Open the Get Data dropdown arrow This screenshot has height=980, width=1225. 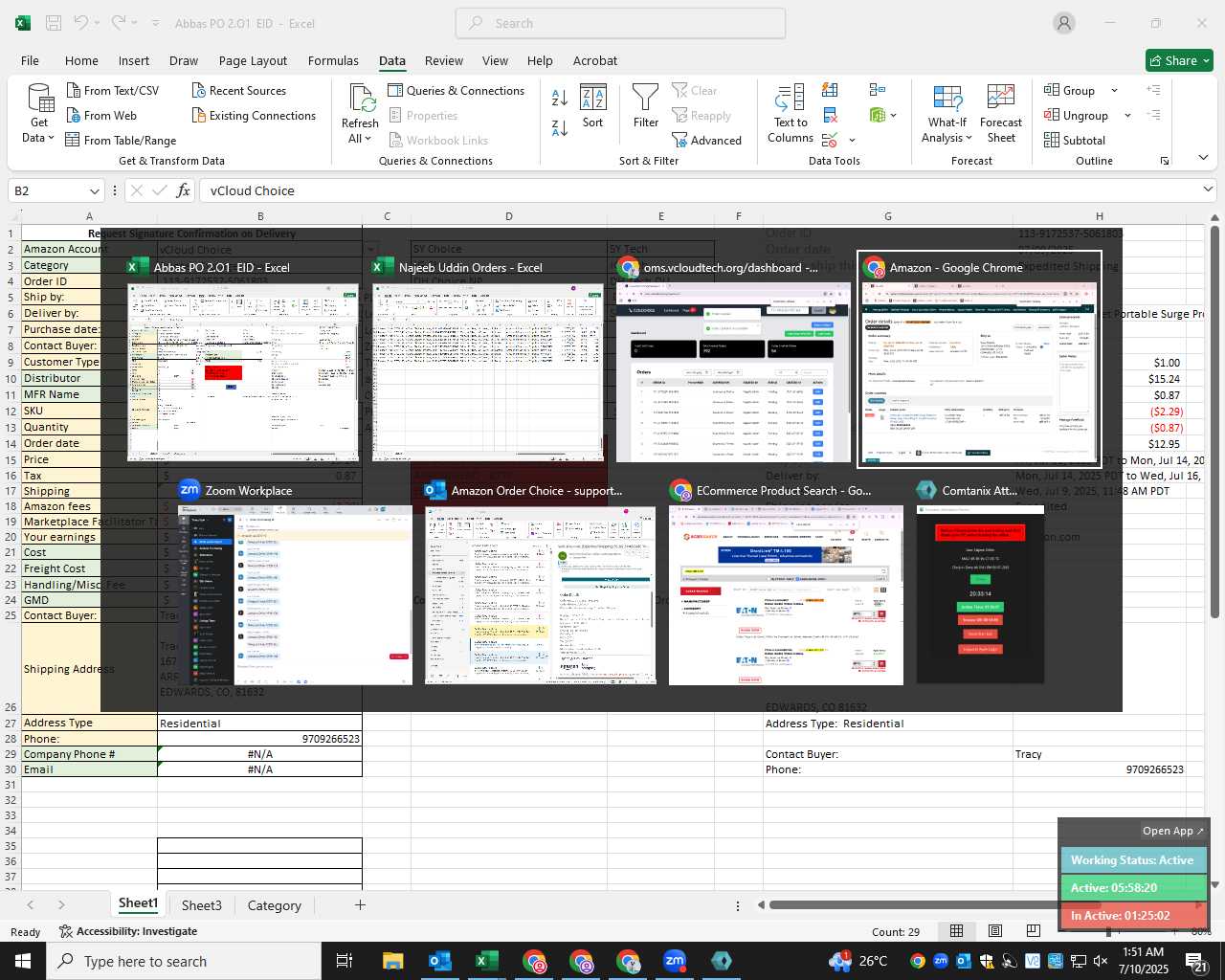(51, 138)
